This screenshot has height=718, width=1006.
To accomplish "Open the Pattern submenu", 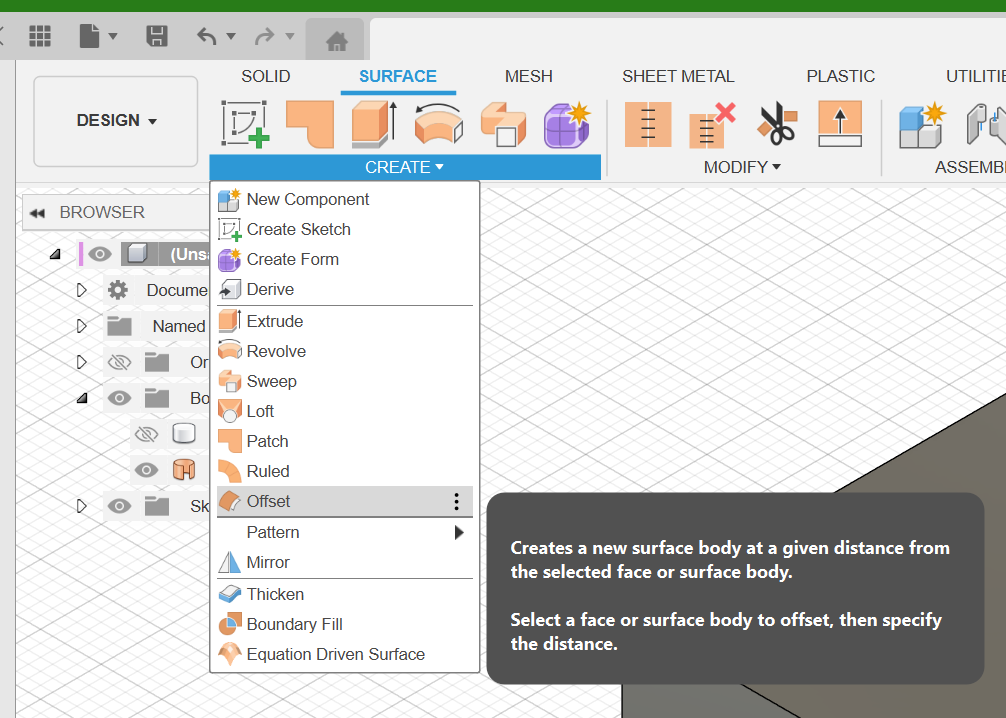I will pyautogui.click(x=345, y=533).
